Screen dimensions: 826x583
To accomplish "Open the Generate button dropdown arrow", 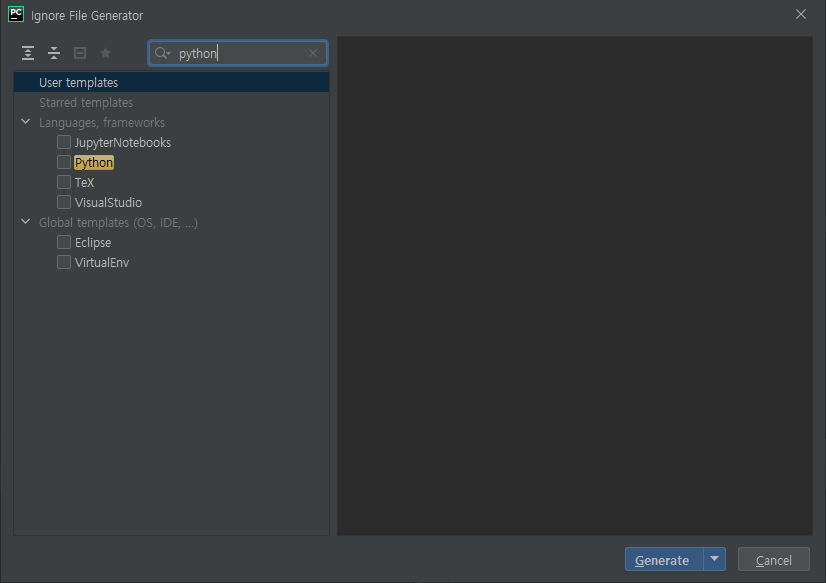I will pos(714,559).
